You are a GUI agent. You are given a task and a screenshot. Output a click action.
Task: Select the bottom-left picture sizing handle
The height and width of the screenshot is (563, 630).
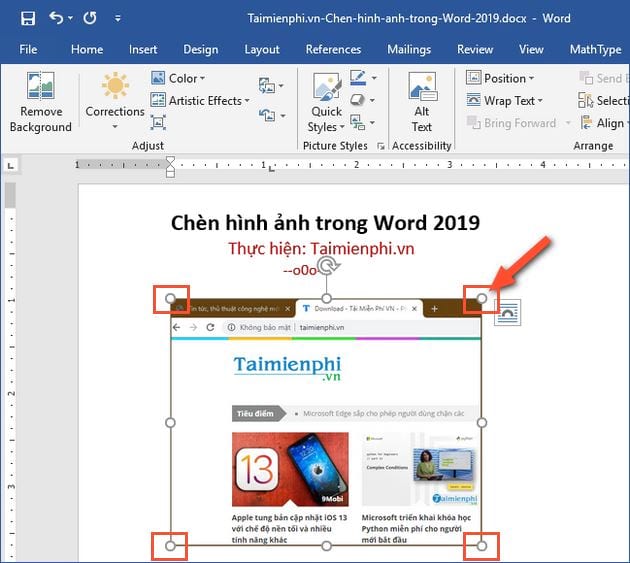(170, 546)
